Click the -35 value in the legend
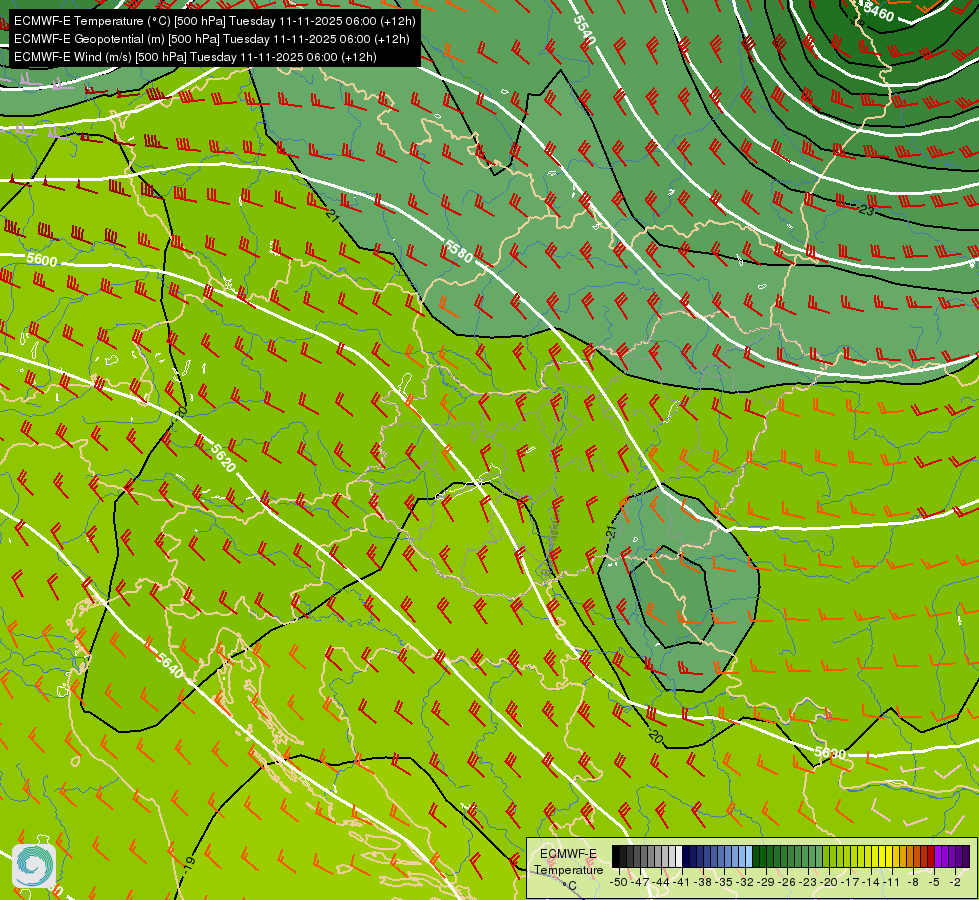The height and width of the screenshot is (900, 979). (x=724, y=882)
